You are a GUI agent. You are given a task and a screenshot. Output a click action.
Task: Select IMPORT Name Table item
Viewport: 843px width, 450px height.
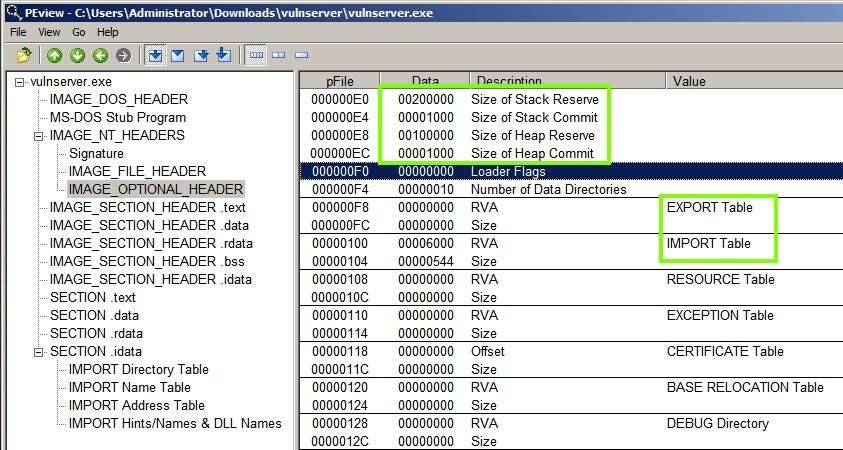click(x=130, y=387)
